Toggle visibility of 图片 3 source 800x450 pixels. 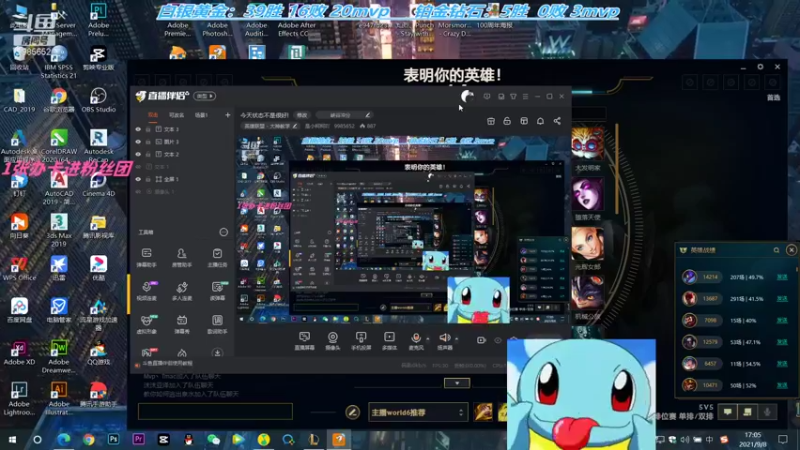click(x=138, y=142)
